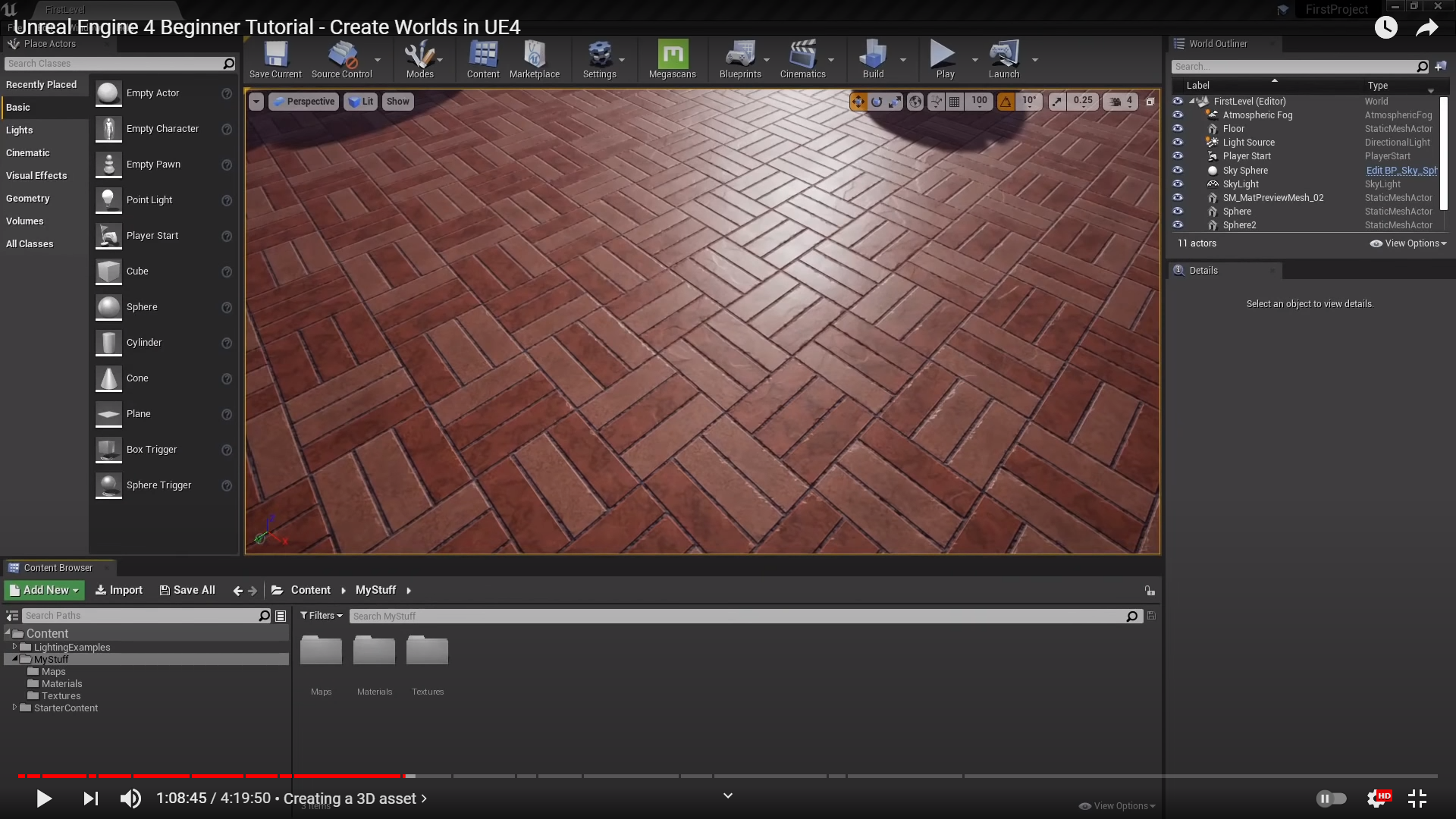This screenshot has width=1456, height=819.
Task: Open the Filters dropdown in Content Browser
Action: click(x=321, y=616)
